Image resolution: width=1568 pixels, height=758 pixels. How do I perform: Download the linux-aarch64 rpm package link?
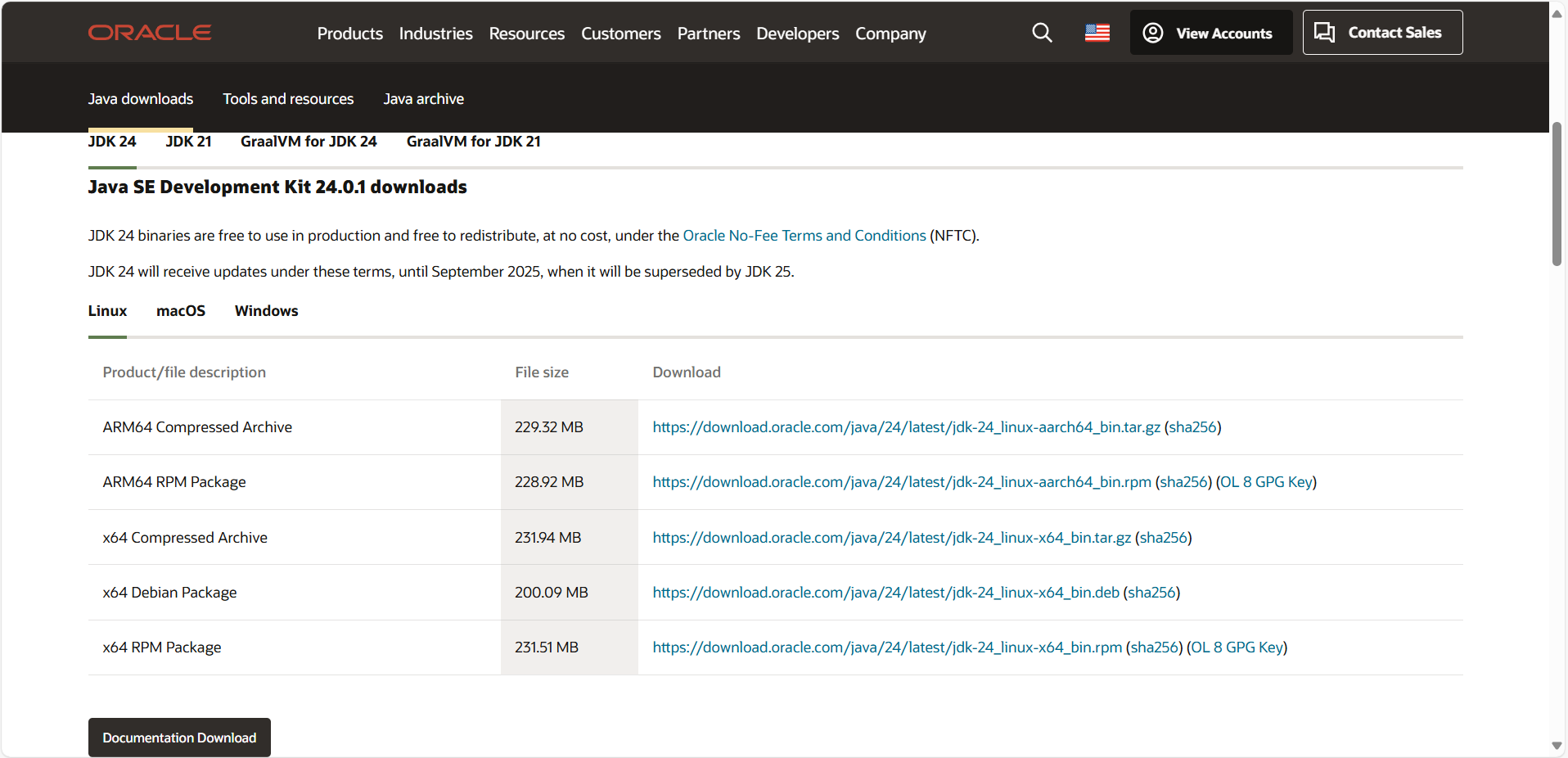tap(902, 482)
